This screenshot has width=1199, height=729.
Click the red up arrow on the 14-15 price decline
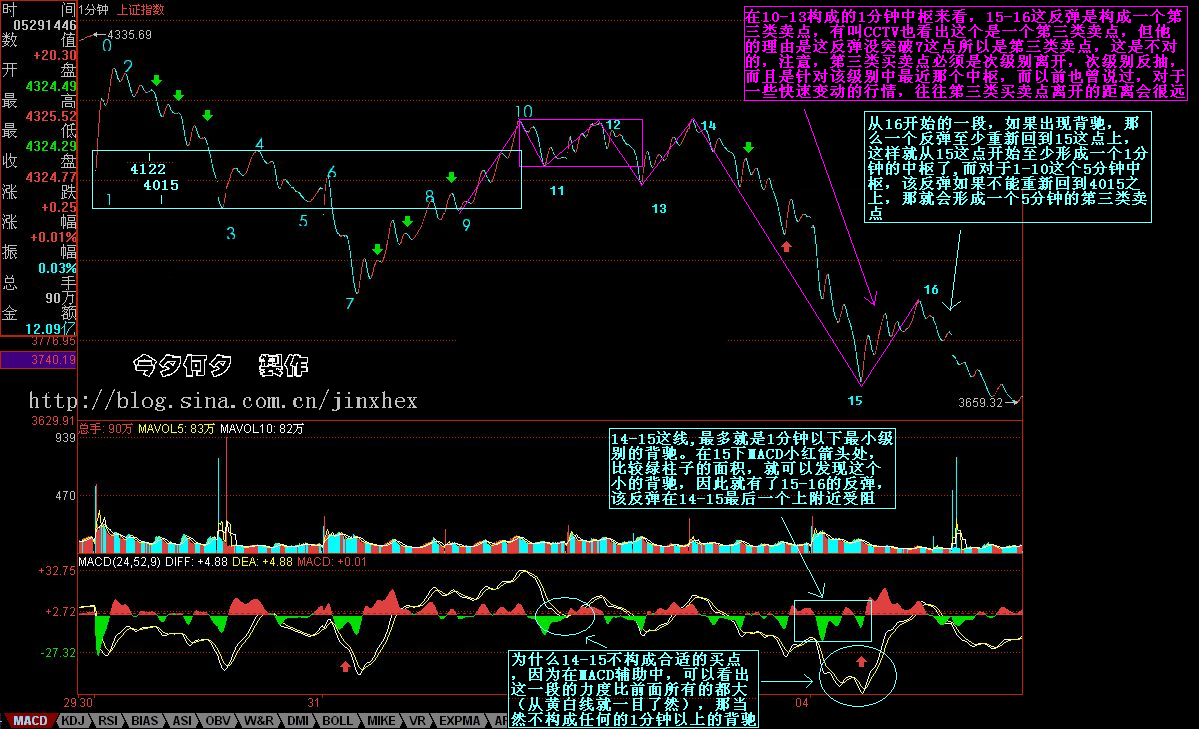[x=786, y=245]
